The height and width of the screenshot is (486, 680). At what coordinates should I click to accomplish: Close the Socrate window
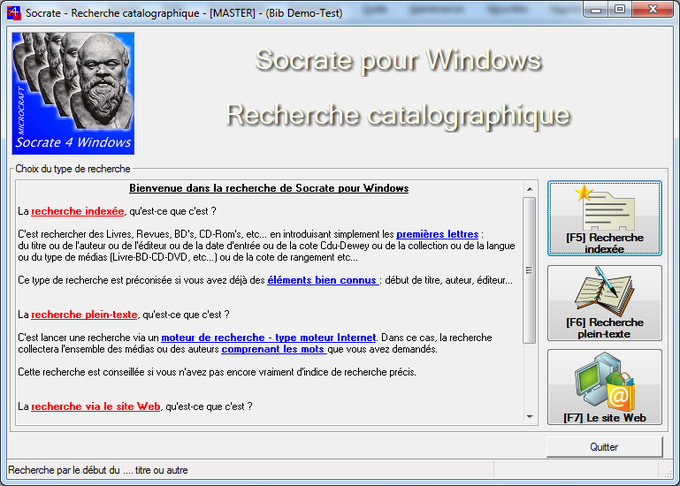[653, 10]
